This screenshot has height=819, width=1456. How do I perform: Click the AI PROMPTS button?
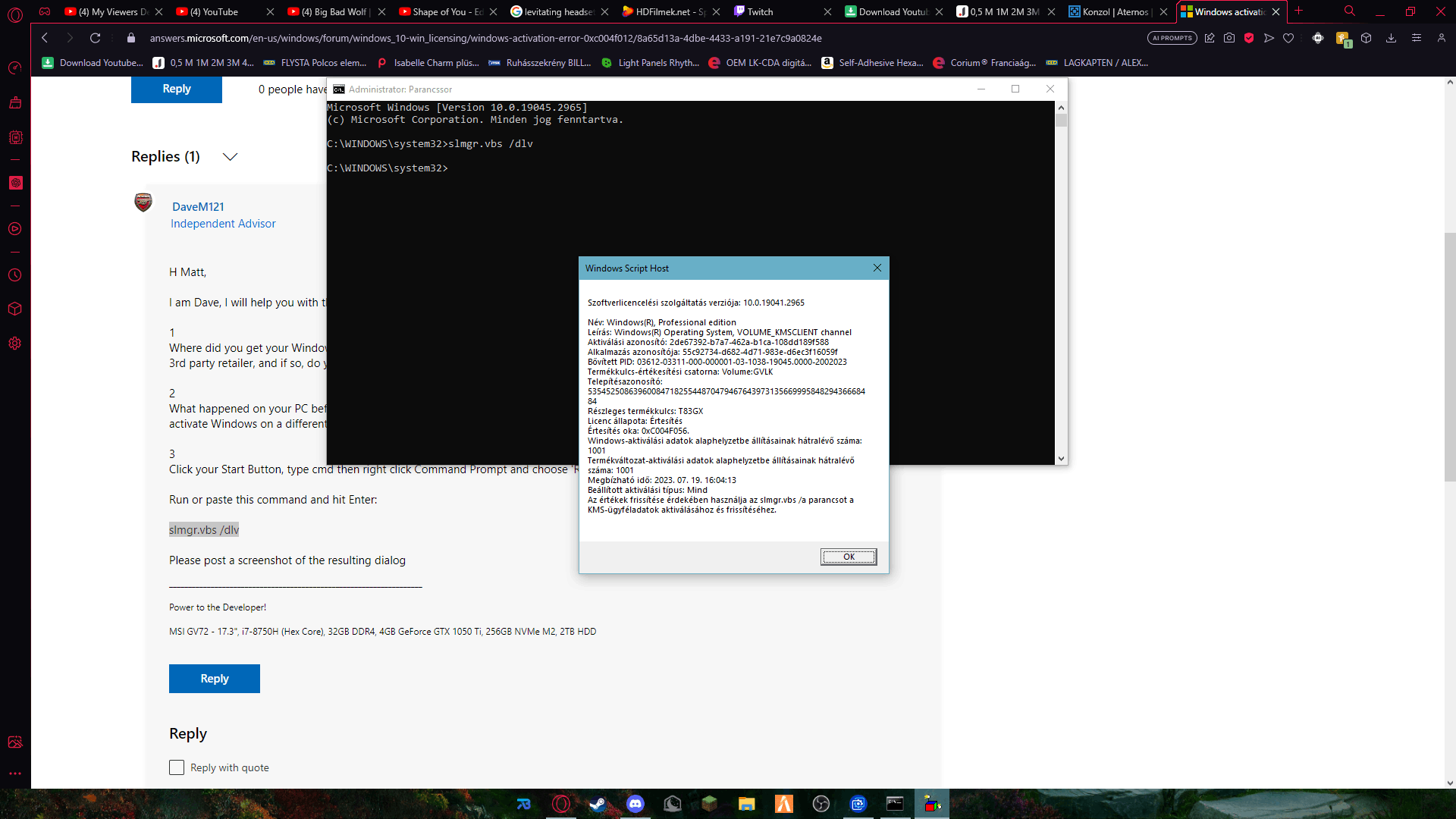[1172, 38]
